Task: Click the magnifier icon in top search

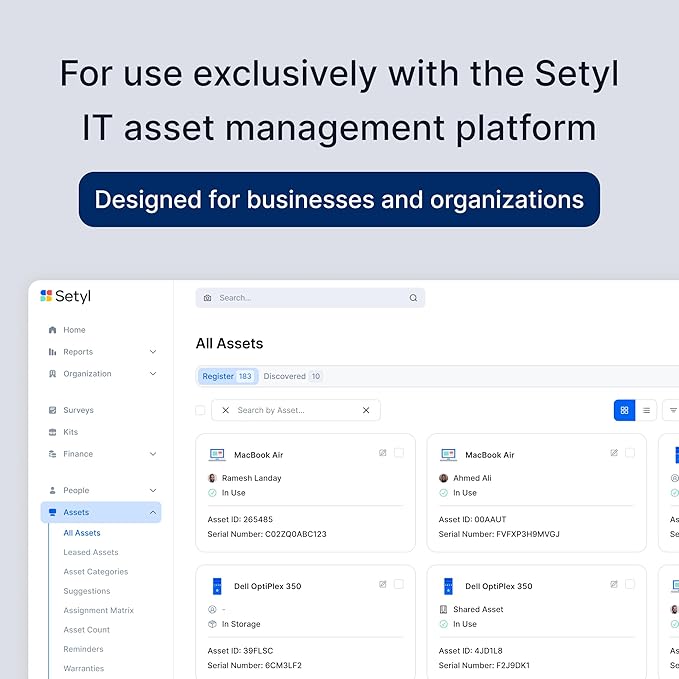Action: 413,298
